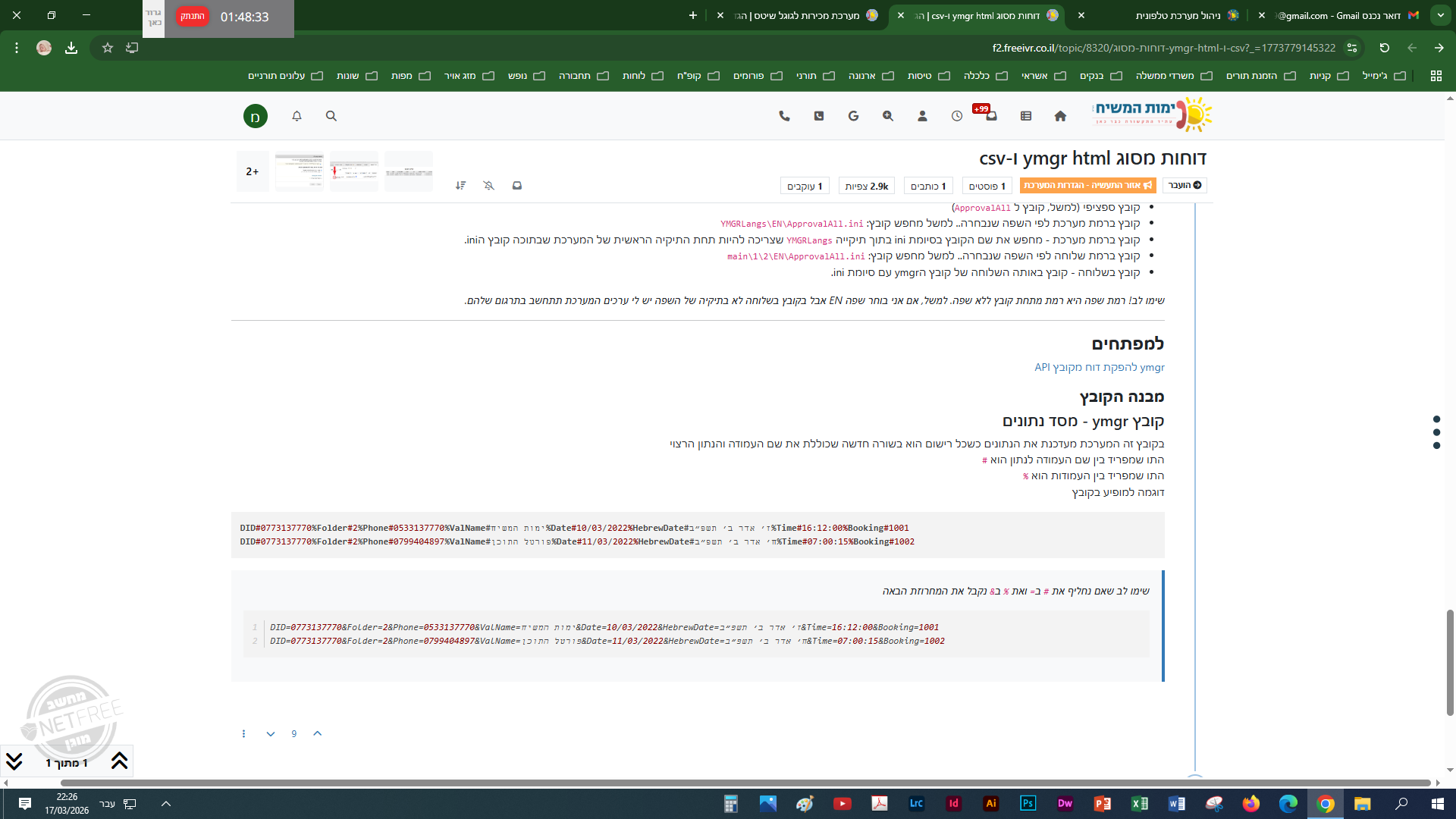
Task: Open unread inbox with +99 badge
Action: [990, 116]
